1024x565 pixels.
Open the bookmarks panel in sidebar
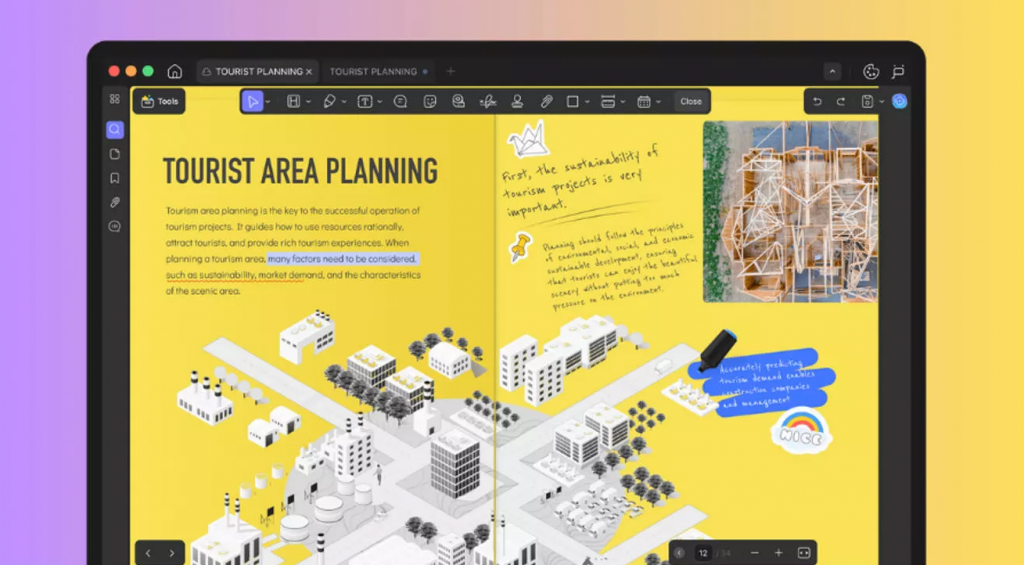coord(115,178)
